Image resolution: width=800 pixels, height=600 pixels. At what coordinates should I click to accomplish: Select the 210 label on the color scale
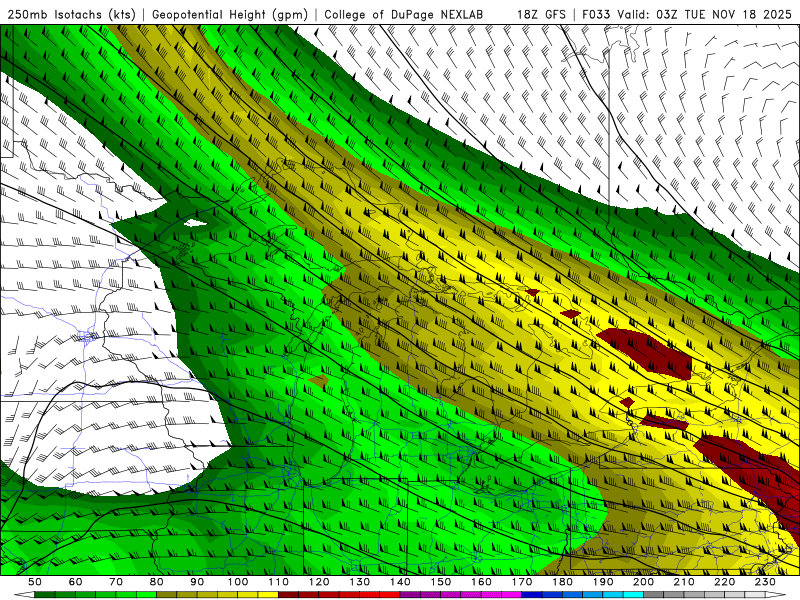tap(684, 582)
